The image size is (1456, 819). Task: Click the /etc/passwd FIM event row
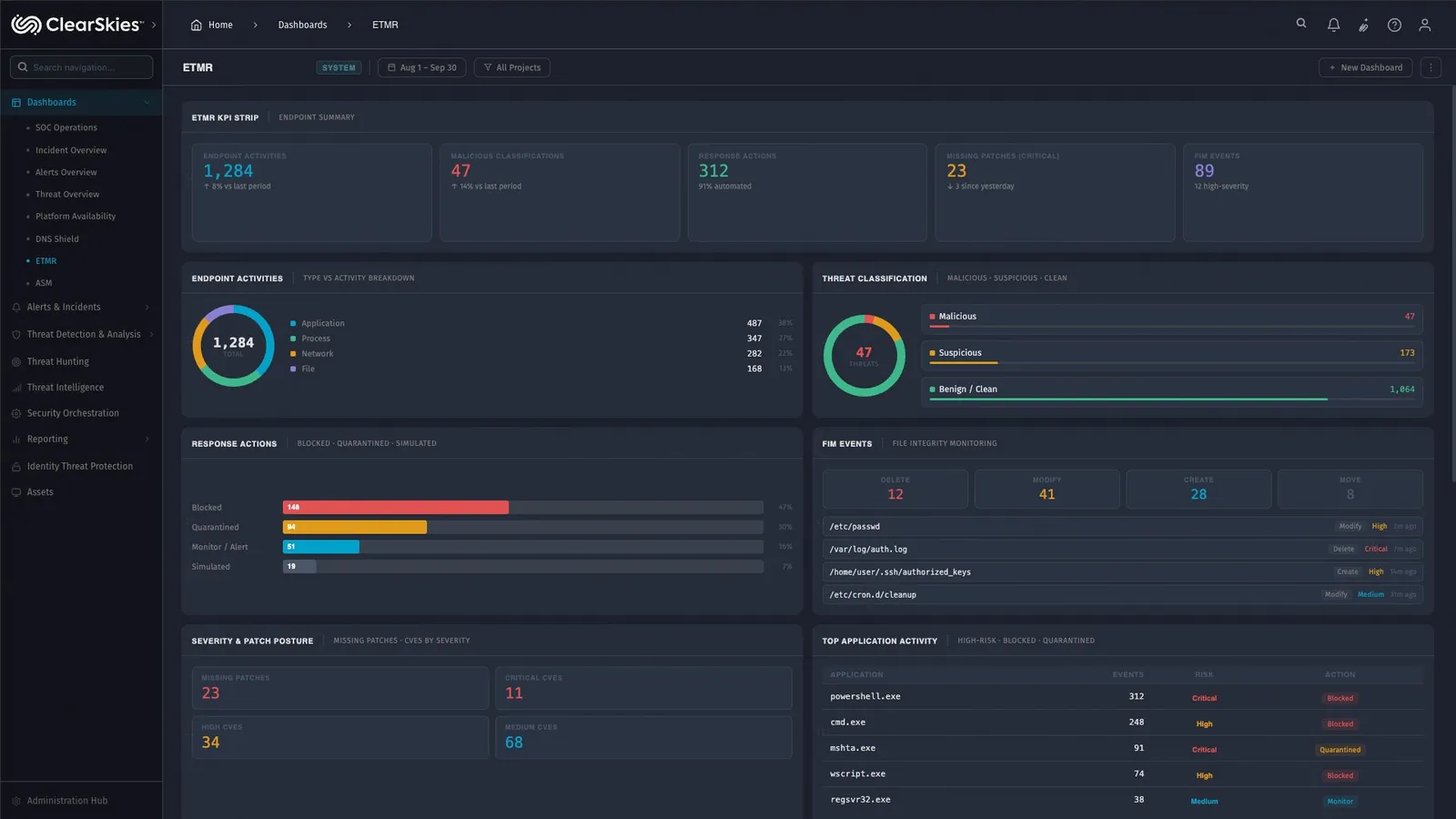point(1123,527)
